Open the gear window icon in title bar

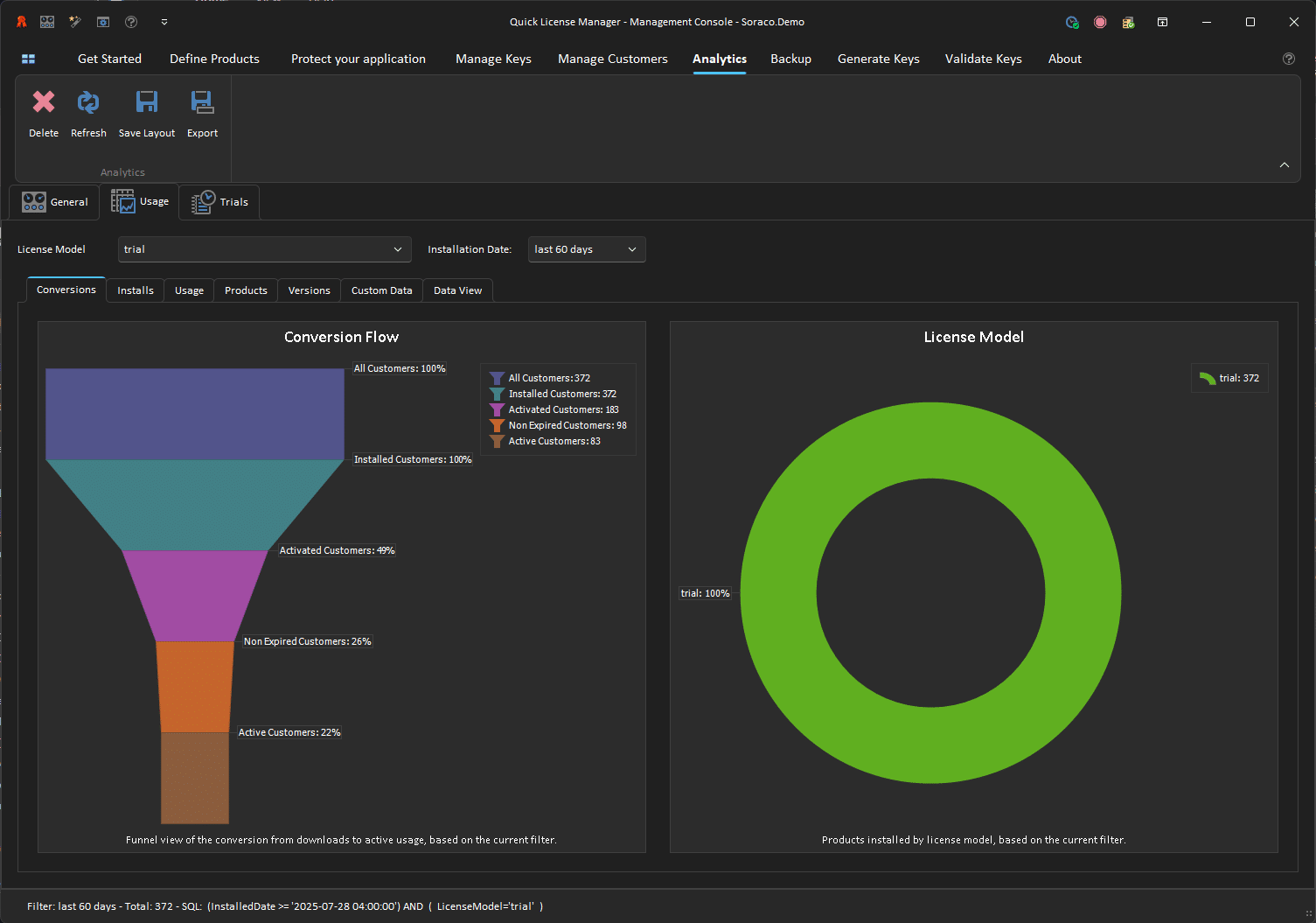click(103, 22)
